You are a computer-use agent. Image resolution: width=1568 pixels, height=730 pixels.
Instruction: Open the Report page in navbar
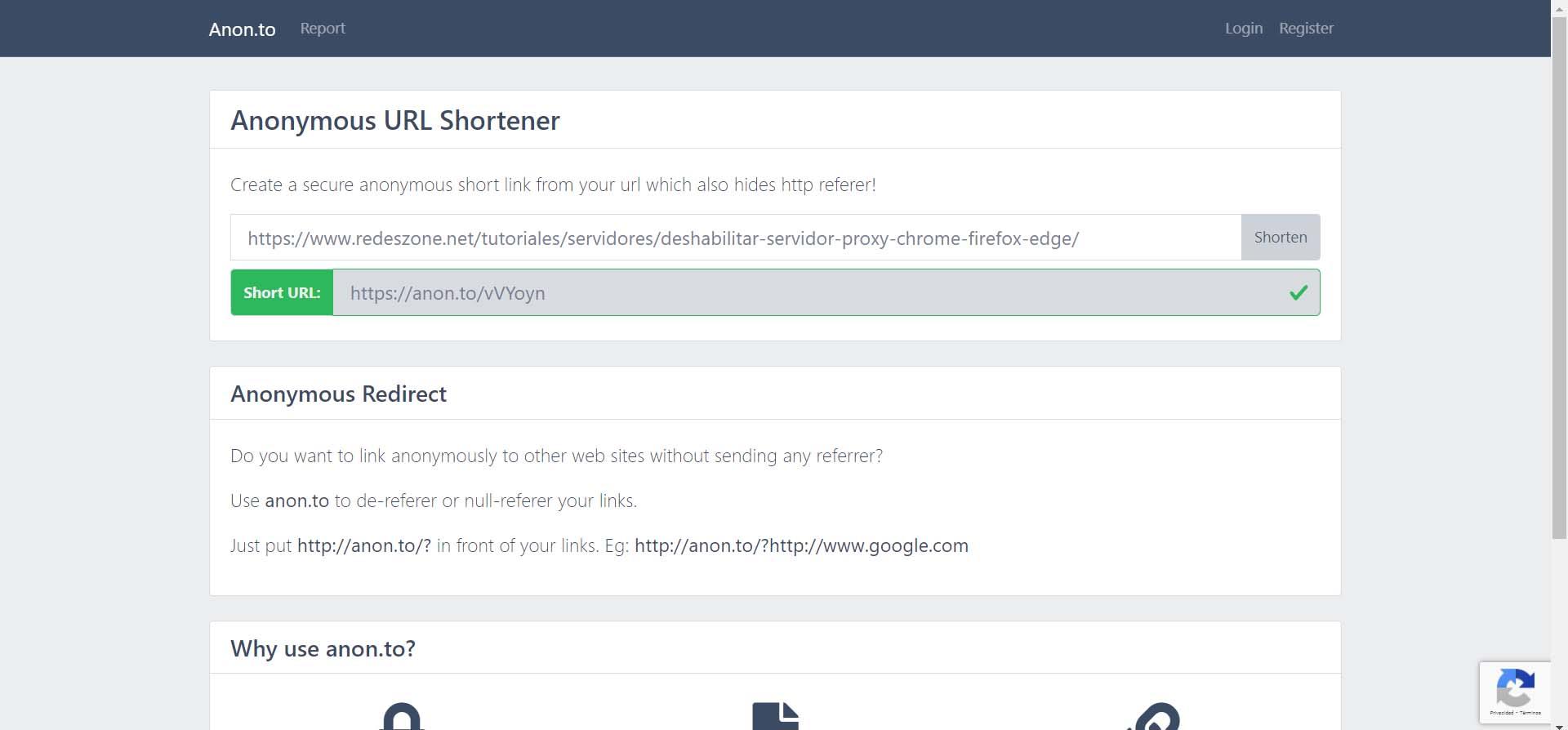click(x=323, y=28)
